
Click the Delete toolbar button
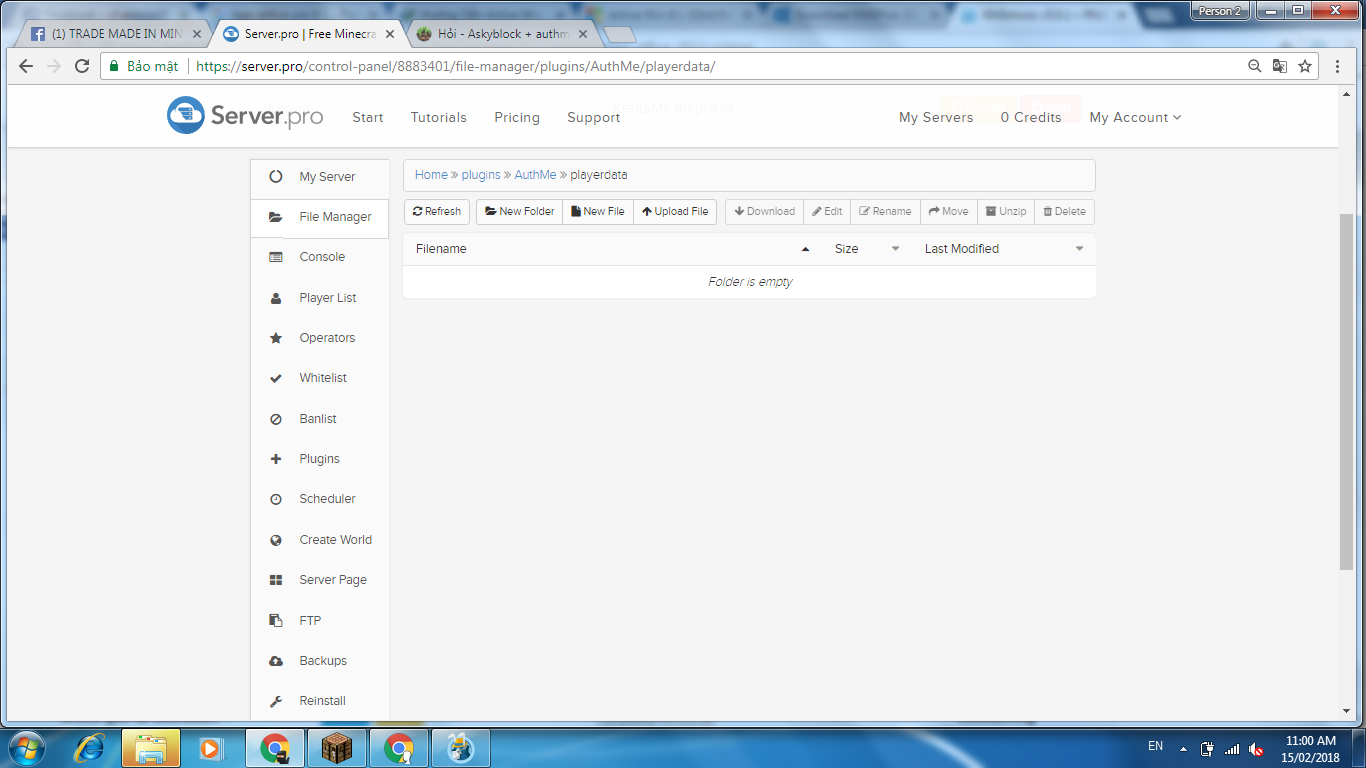click(x=1064, y=212)
